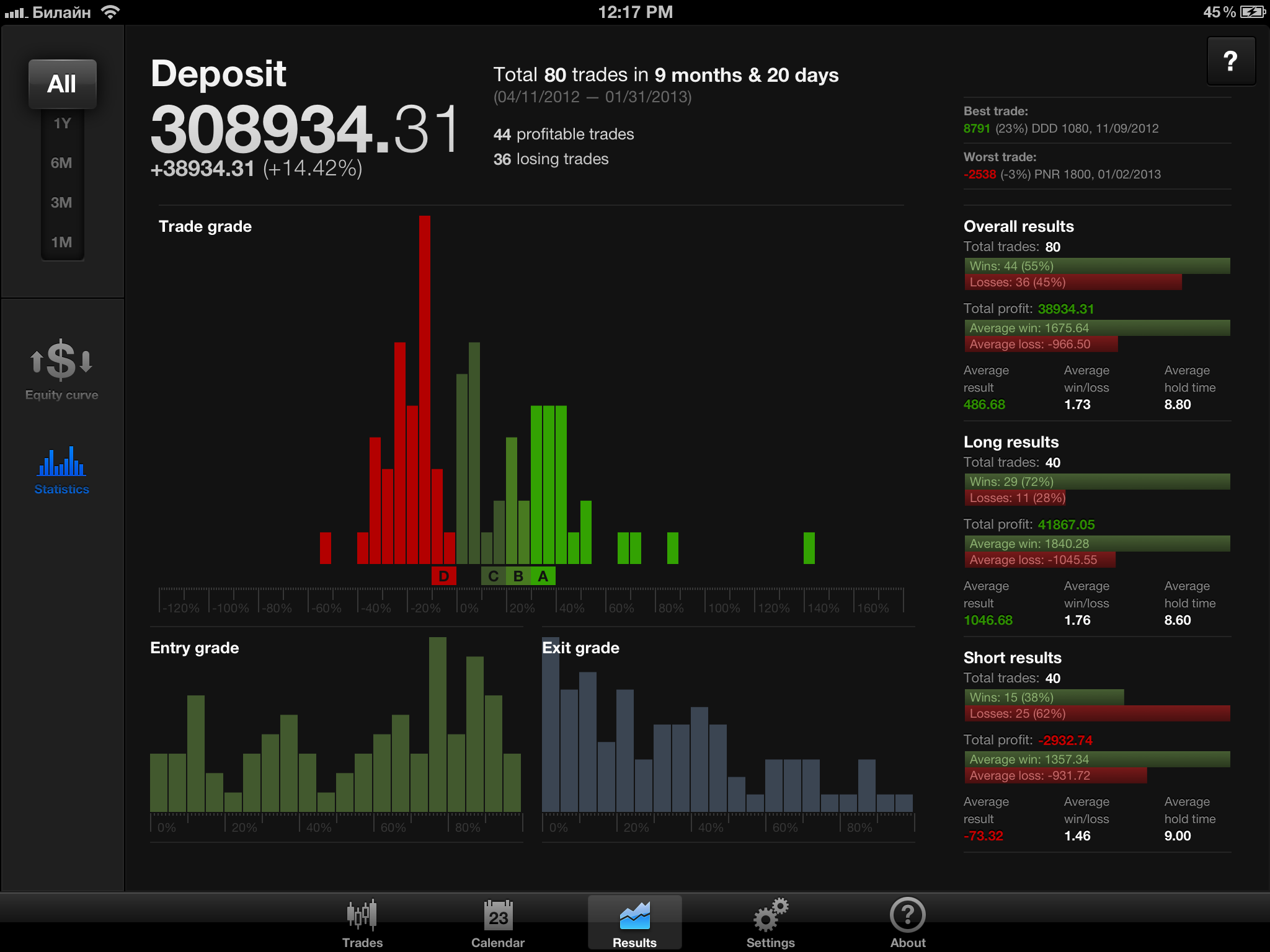The width and height of the screenshot is (1270, 952).
Task: Select the 1Y time range
Action: click(x=62, y=123)
